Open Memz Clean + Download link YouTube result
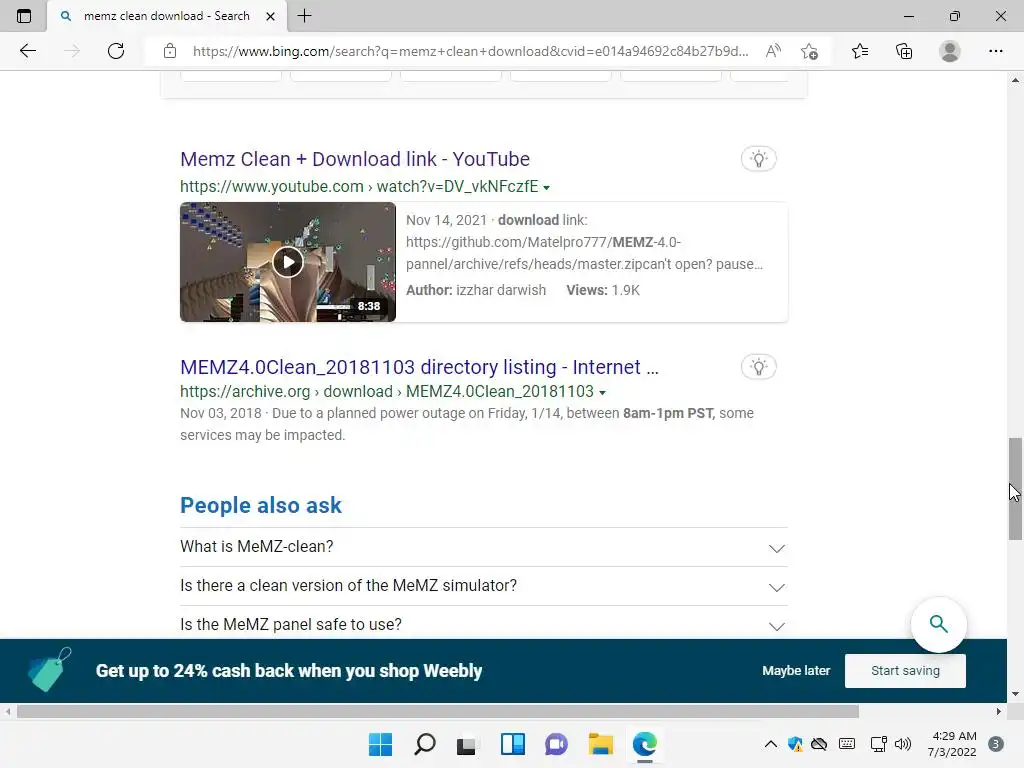Image resolution: width=1024 pixels, height=768 pixels. pos(355,159)
